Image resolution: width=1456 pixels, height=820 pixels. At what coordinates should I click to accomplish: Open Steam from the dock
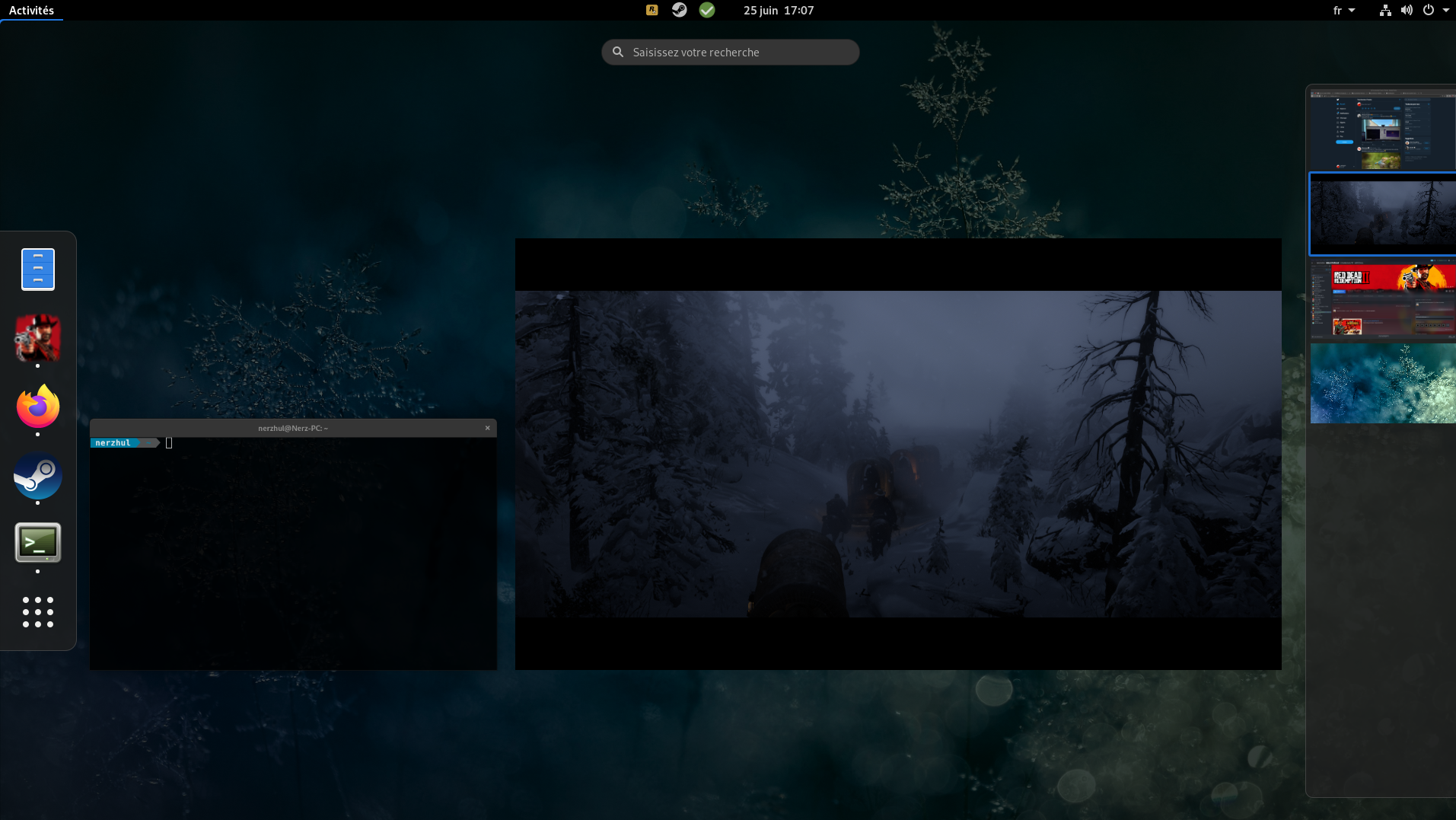pyautogui.click(x=38, y=476)
